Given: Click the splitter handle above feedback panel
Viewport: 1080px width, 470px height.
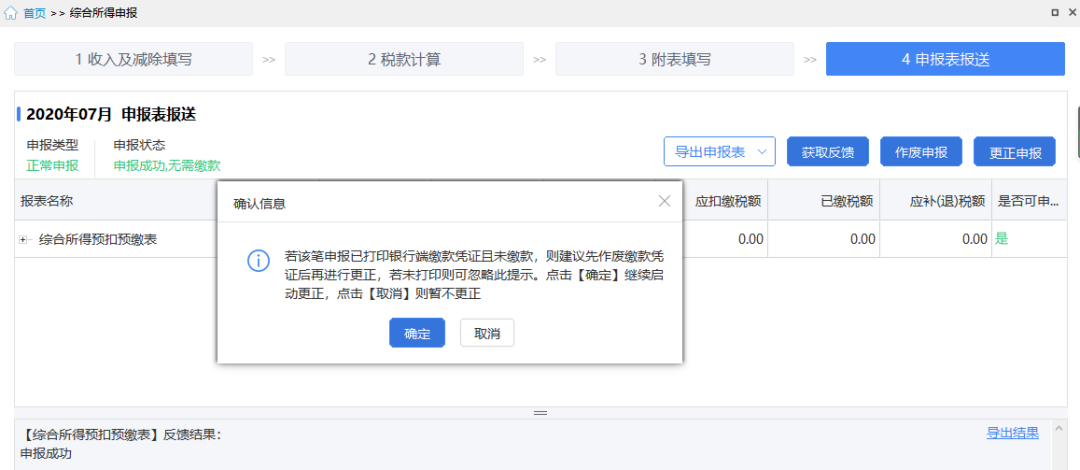Looking at the screenshot, I should coord(540,412).
